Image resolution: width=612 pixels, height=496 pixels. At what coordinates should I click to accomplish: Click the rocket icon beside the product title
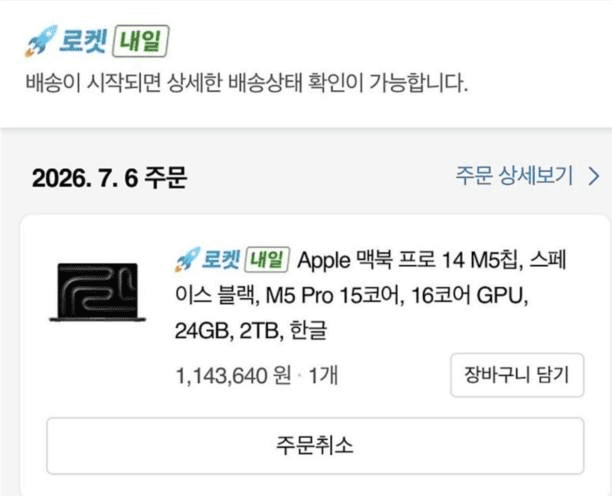pos(187,260)
